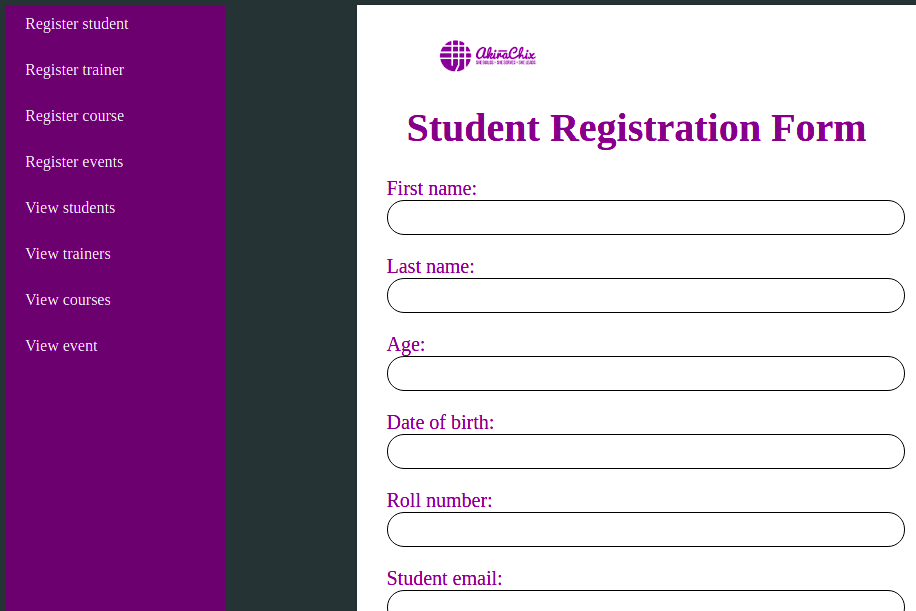Click into the Last name field
The image size is (916, 611).
(x=645, y=296)
